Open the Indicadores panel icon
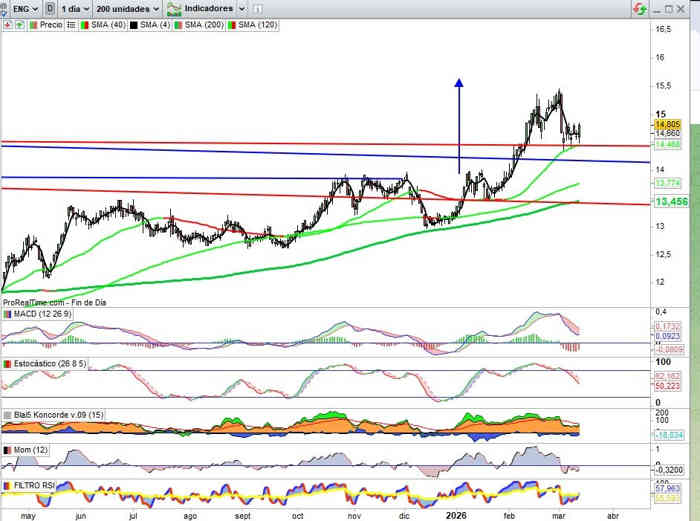This screenshot has width=700, height=521. pos(175,8)
